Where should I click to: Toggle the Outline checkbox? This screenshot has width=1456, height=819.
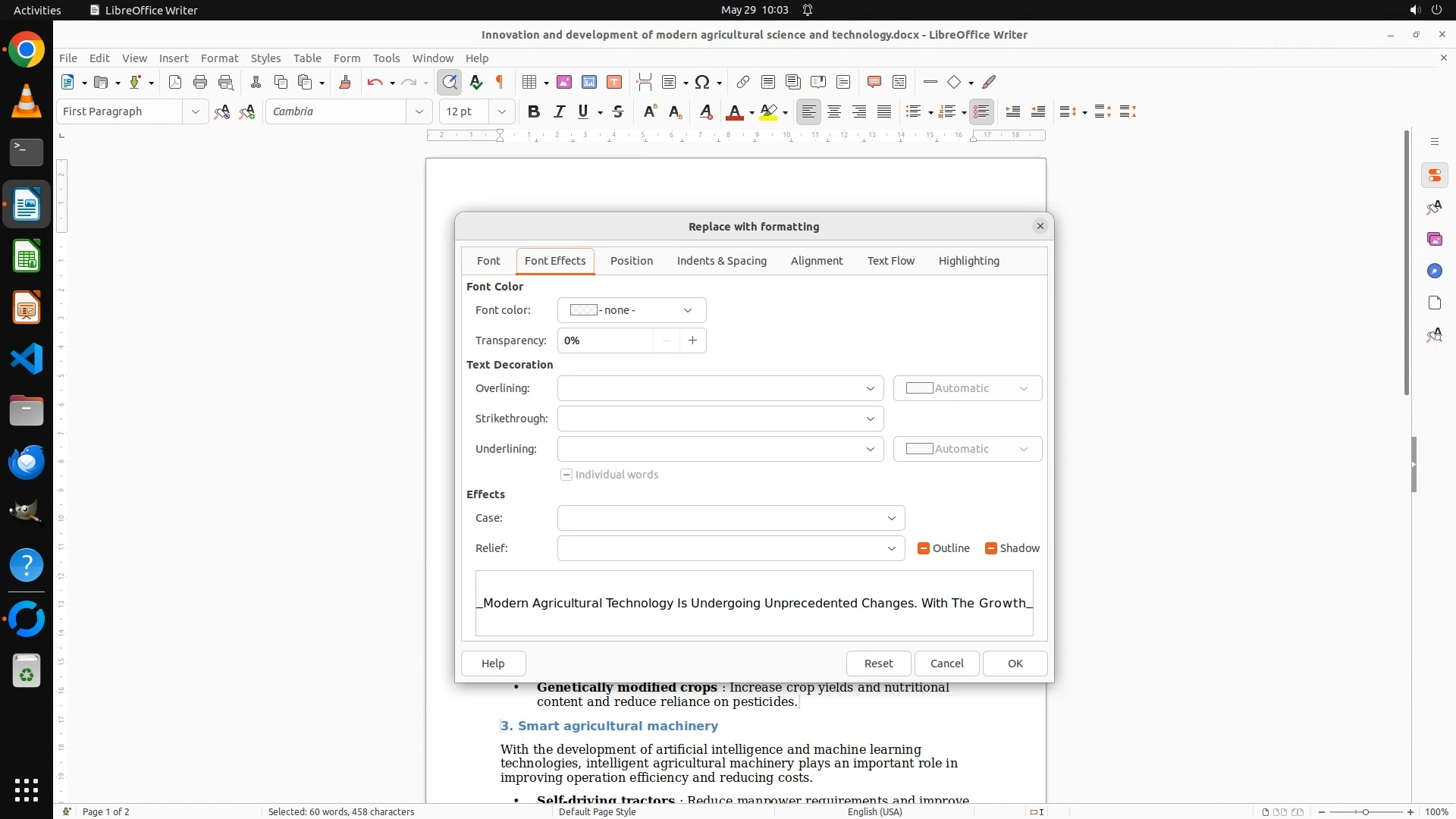[x=924, y=548]
